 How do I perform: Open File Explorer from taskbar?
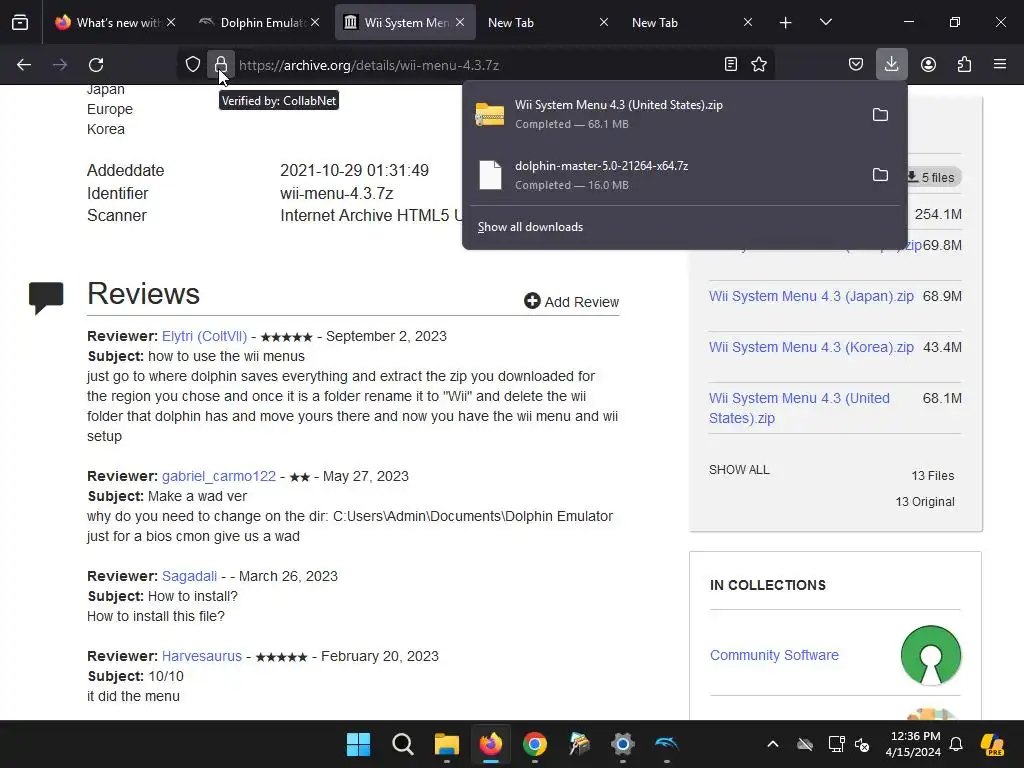447,744
